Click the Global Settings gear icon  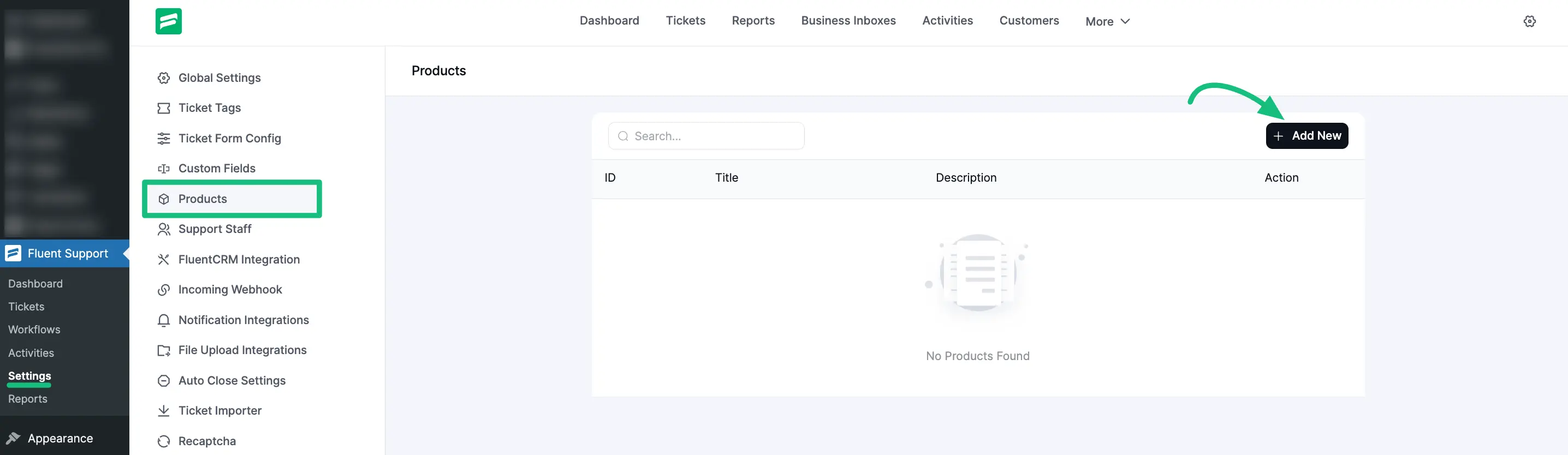[x=164, y=78]
